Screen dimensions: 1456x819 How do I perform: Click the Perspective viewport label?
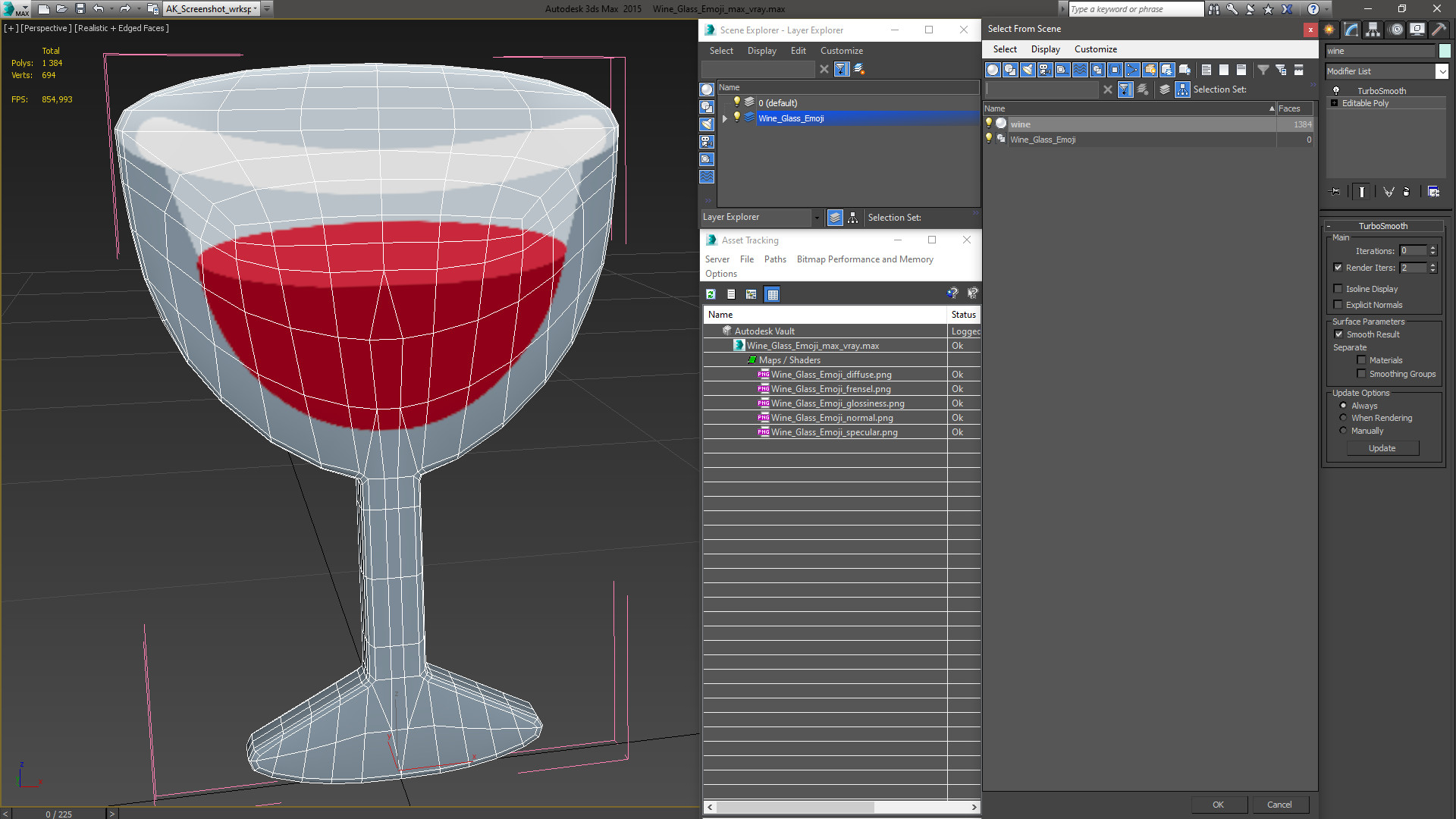(x=46, y=28)
